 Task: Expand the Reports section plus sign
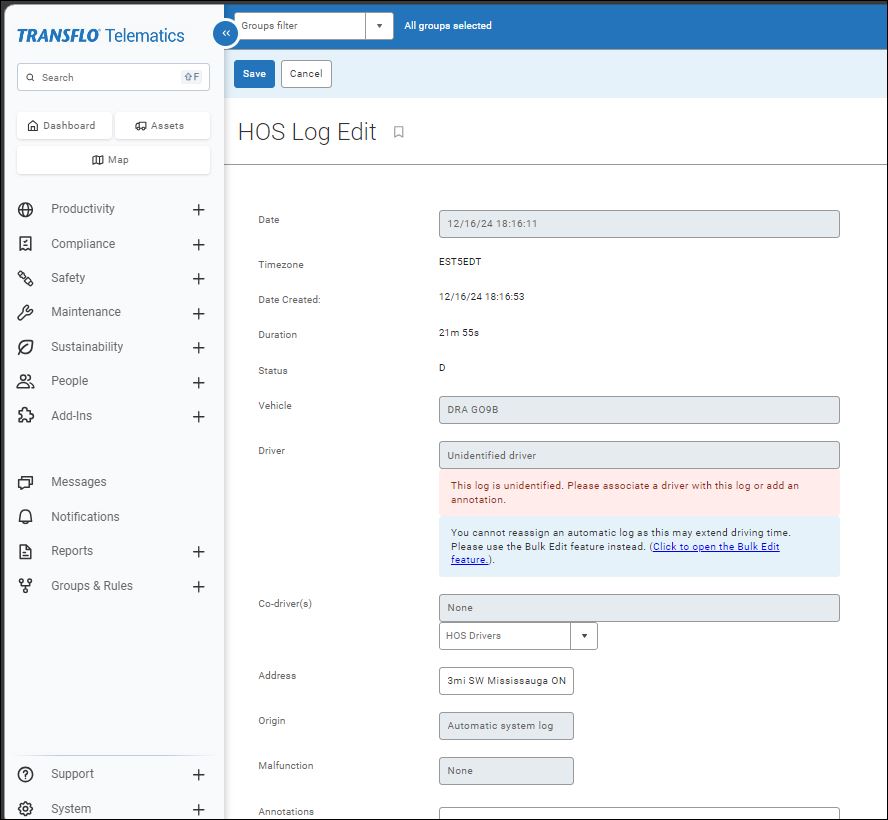coord(198,552)
